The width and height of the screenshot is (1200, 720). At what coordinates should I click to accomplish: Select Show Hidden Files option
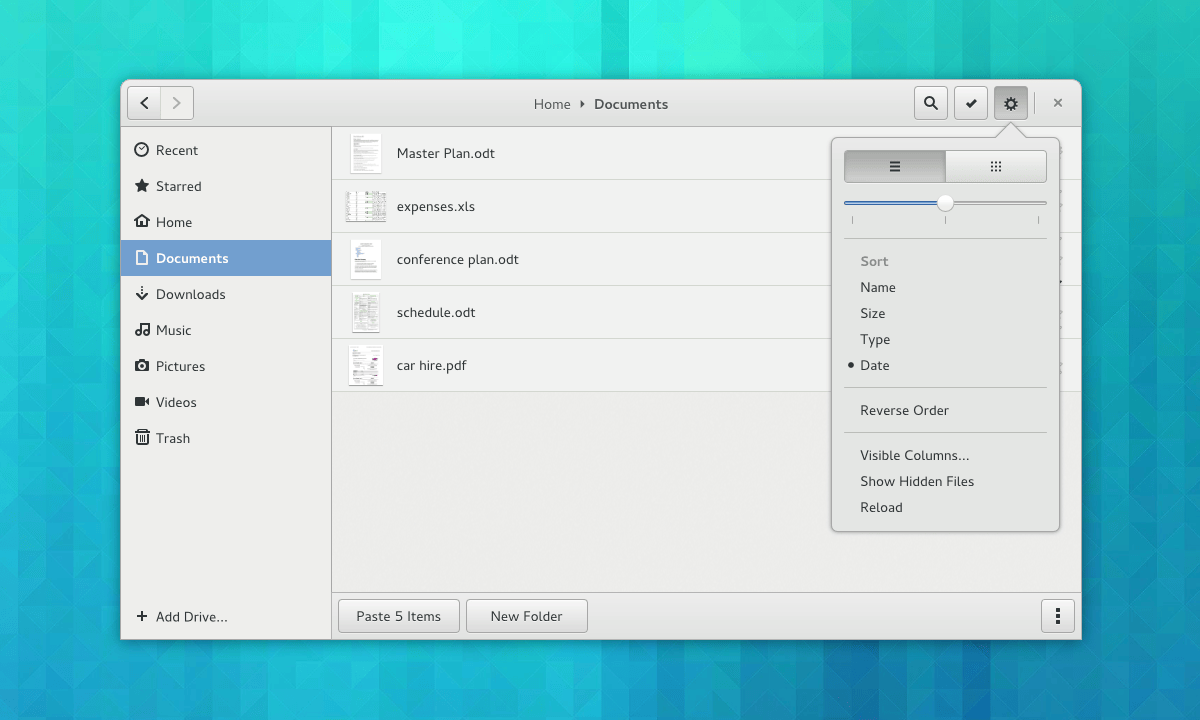pyautogui.click(x=916, y=481)
